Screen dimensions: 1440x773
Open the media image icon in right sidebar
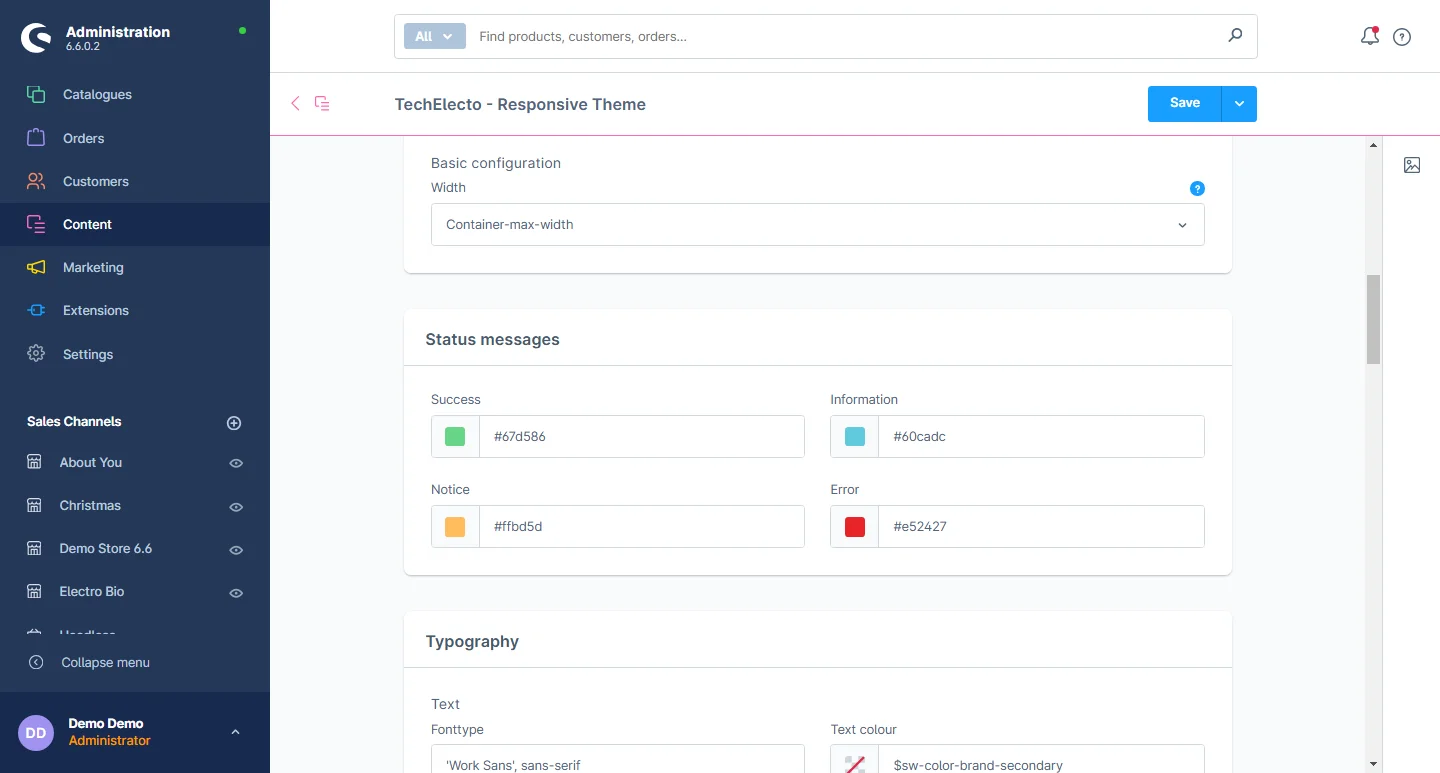[1412, 165]
